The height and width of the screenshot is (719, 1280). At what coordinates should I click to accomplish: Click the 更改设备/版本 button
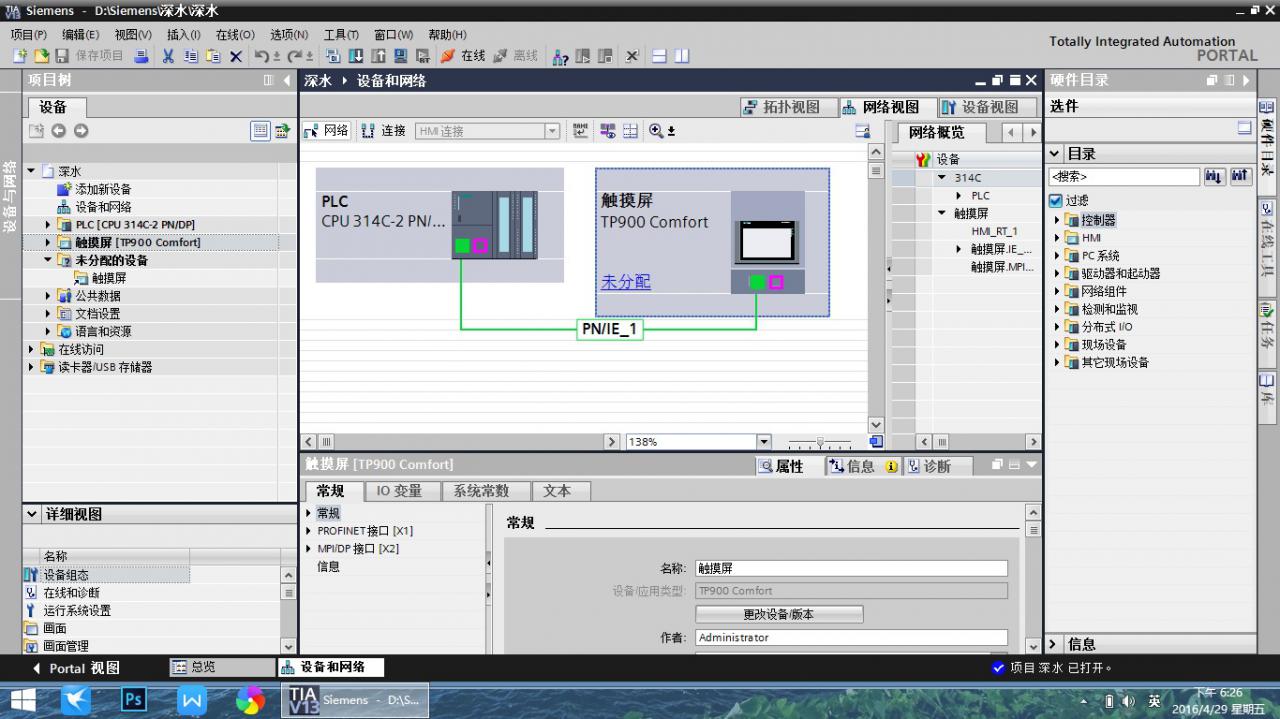tap(779, 614)
